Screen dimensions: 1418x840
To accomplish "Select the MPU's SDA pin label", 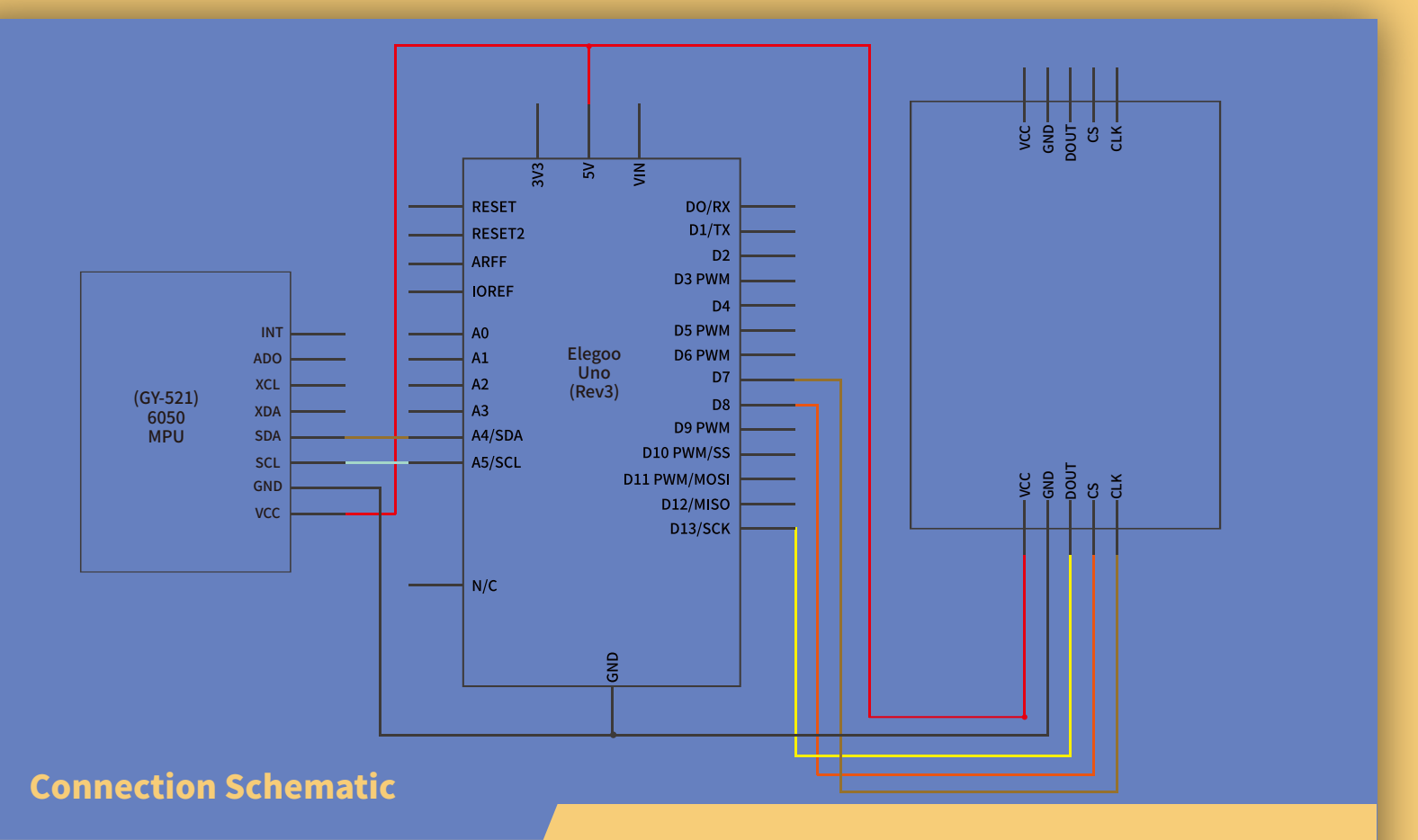I will [x=267, y=436].
